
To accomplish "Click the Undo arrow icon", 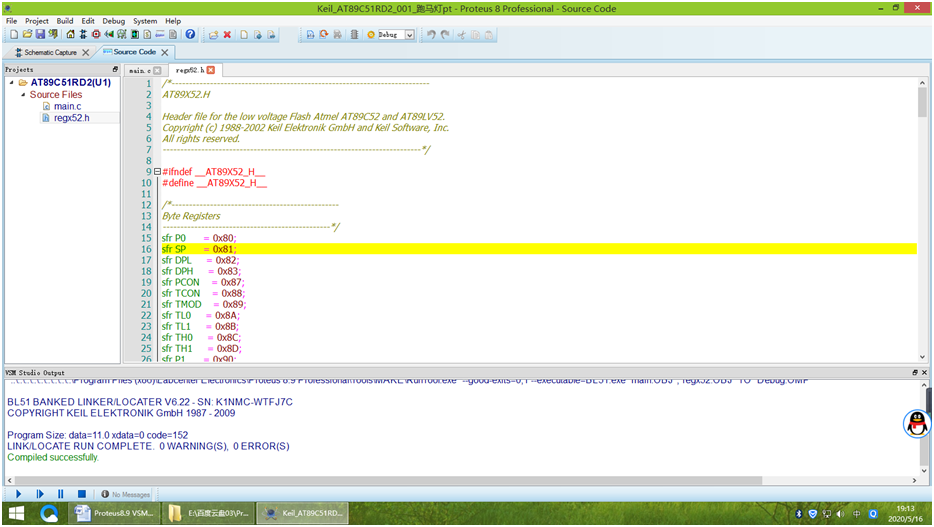I will pyautogui.click(x=431, y=35).
